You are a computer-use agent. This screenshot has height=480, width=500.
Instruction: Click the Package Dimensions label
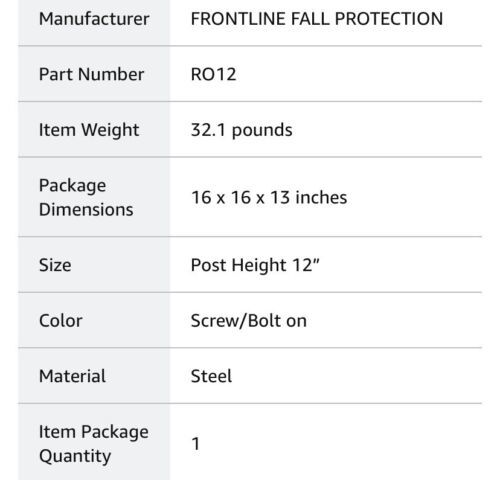click(86, 197)
